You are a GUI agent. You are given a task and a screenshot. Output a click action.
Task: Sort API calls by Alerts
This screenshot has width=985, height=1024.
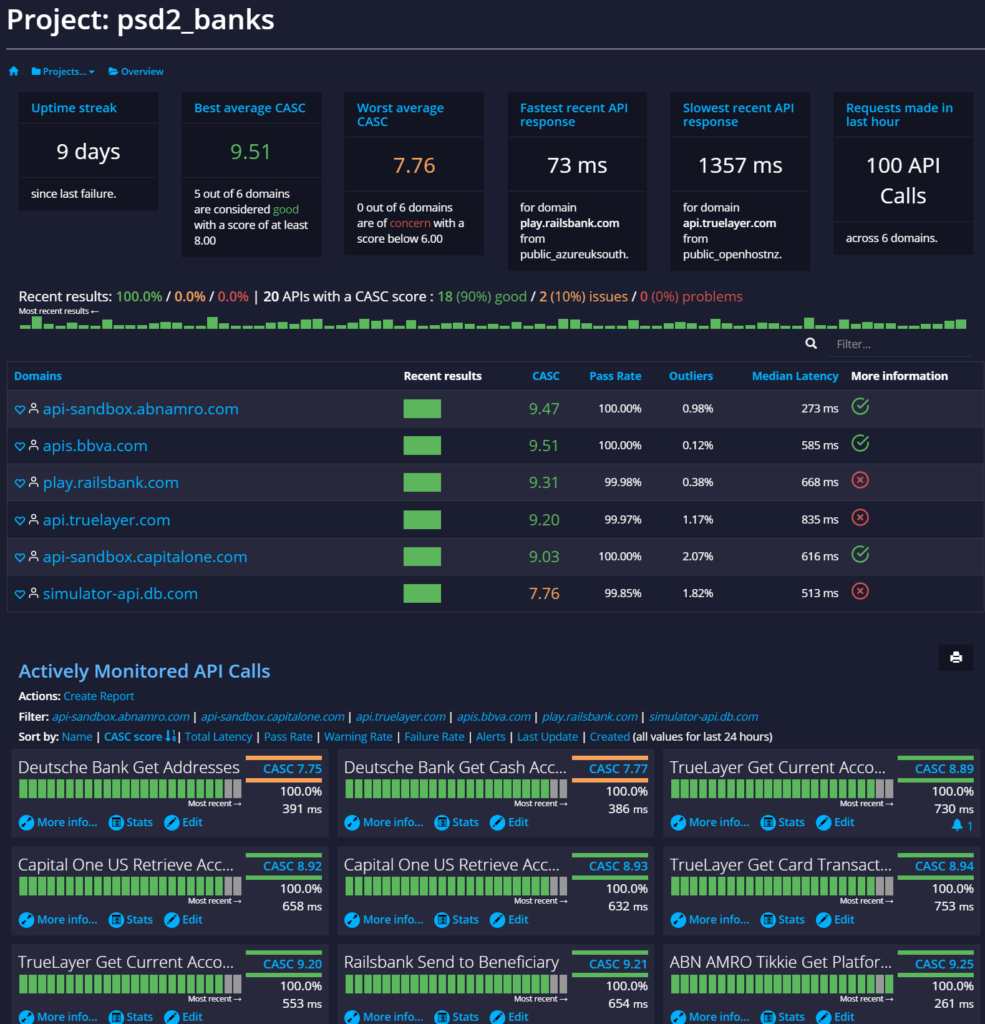pos(491,737)
